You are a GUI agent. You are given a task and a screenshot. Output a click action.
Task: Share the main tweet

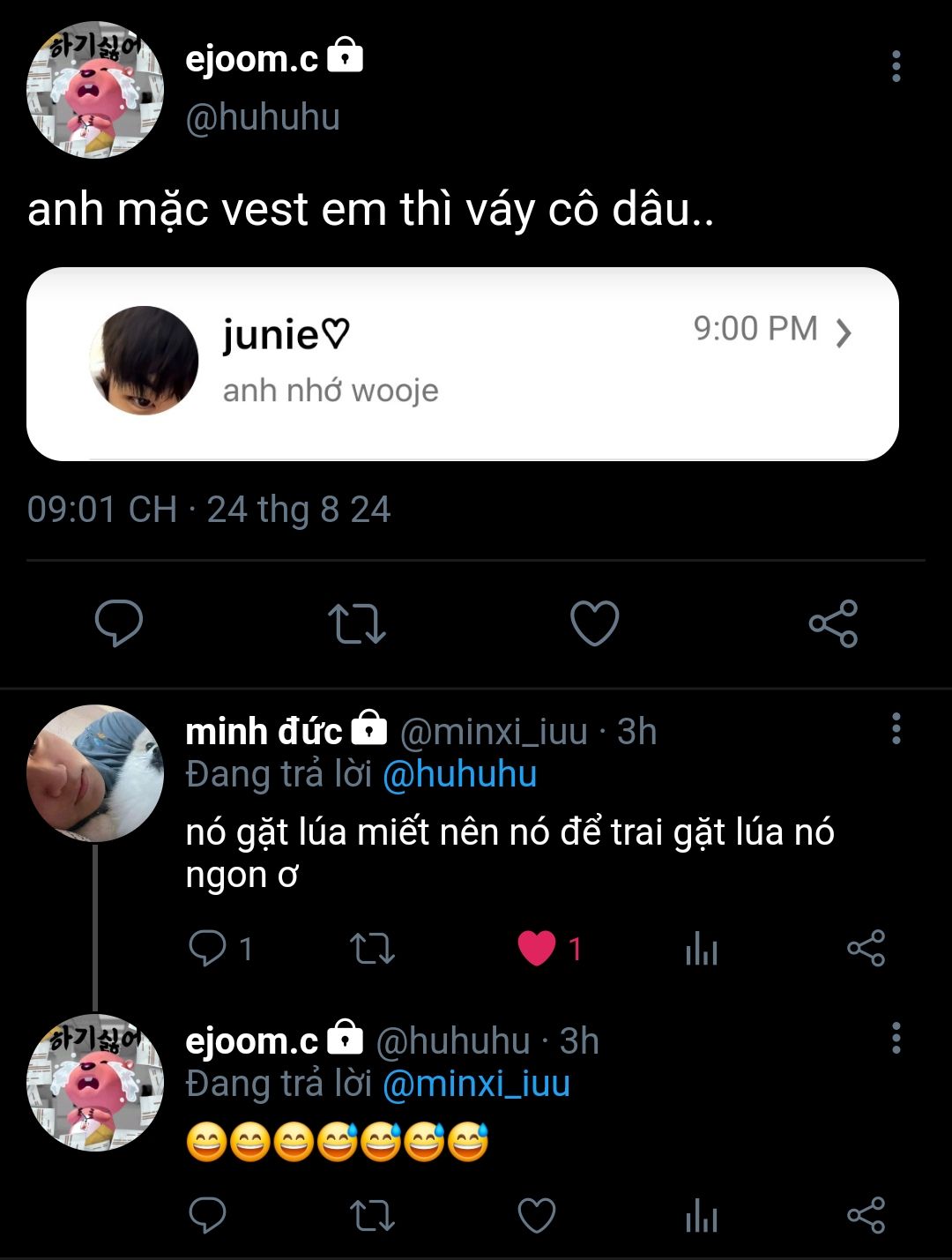[x=833, y=623]
